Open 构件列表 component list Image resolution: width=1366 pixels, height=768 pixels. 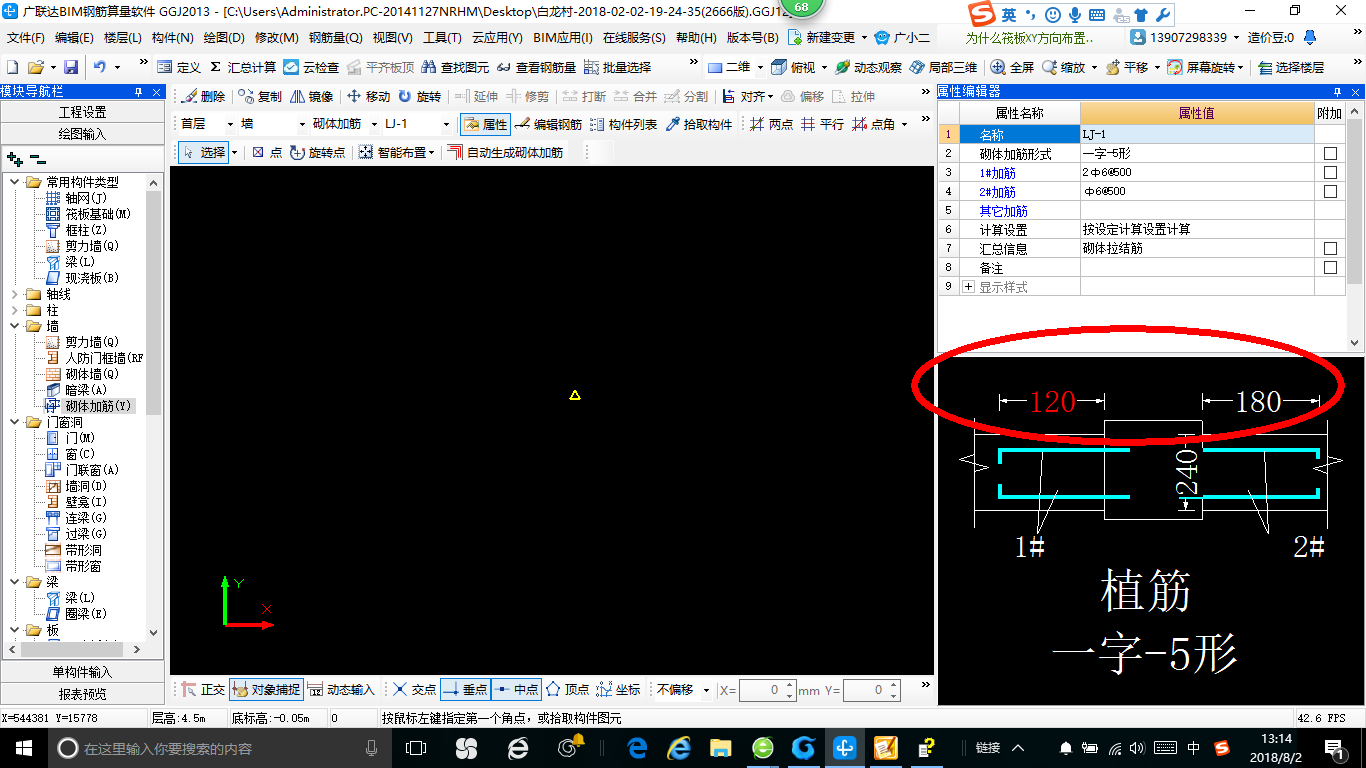pos(624,124)
